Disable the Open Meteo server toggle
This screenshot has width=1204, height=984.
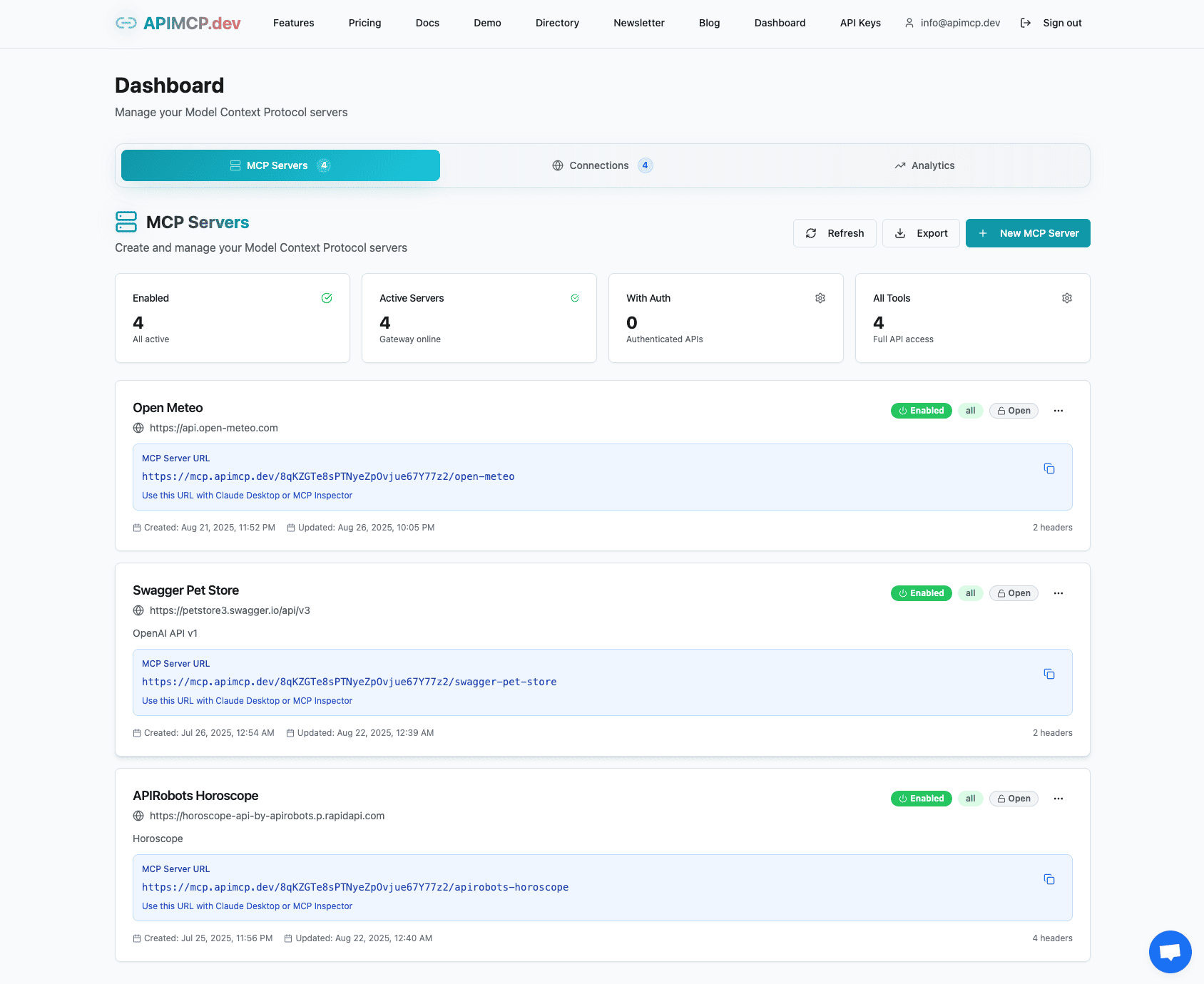coord(921,411)
